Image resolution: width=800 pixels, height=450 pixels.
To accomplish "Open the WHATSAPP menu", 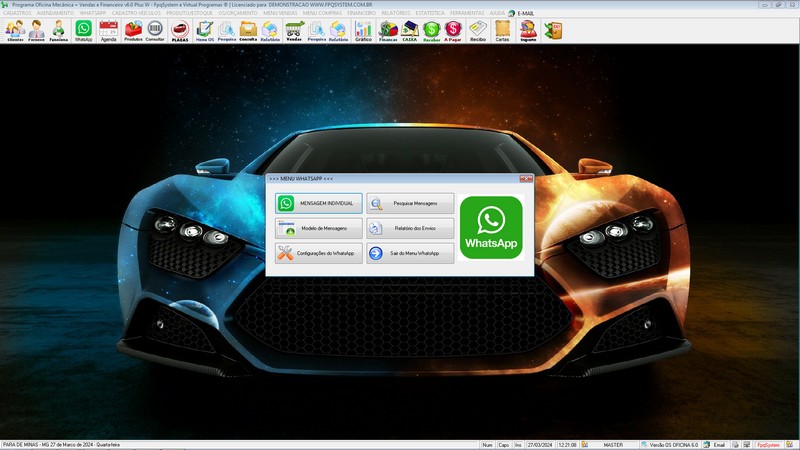I will click(92, 13).
